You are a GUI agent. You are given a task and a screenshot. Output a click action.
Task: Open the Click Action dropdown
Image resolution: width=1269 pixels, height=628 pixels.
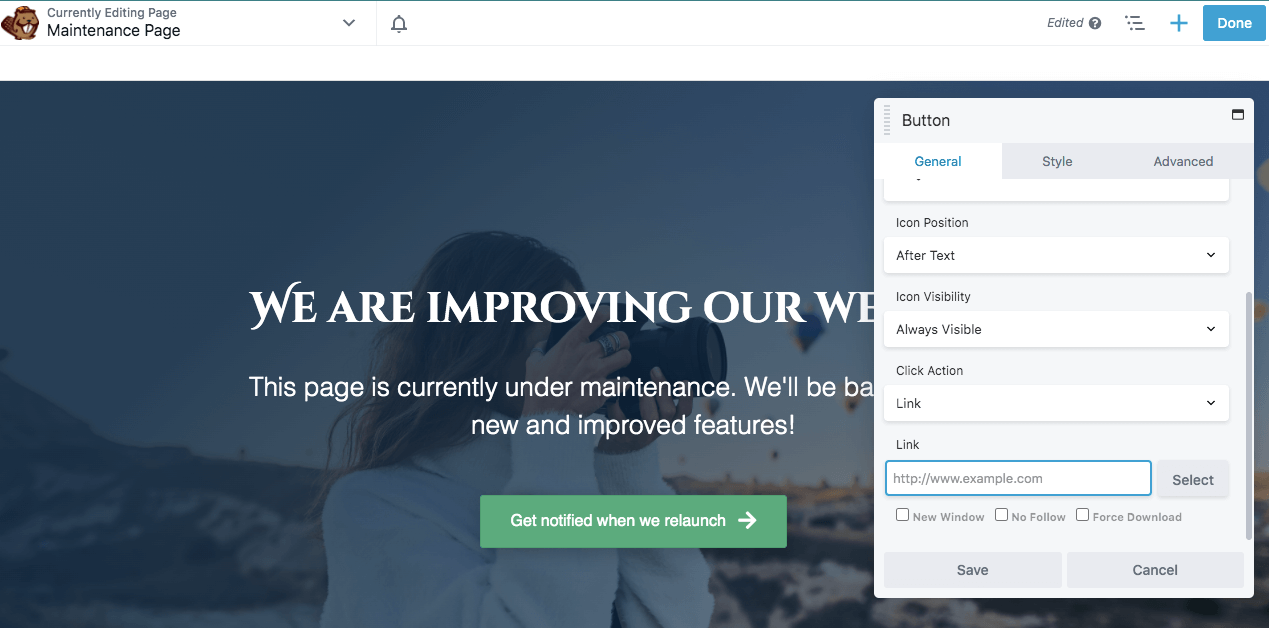(1056, 403)
